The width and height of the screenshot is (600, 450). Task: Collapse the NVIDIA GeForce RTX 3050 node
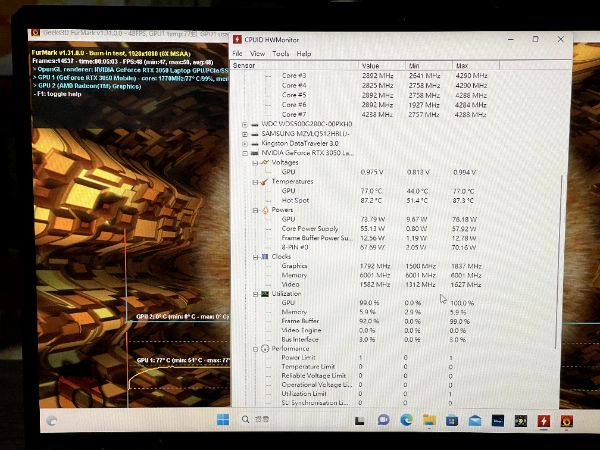[x=245, y=153]
